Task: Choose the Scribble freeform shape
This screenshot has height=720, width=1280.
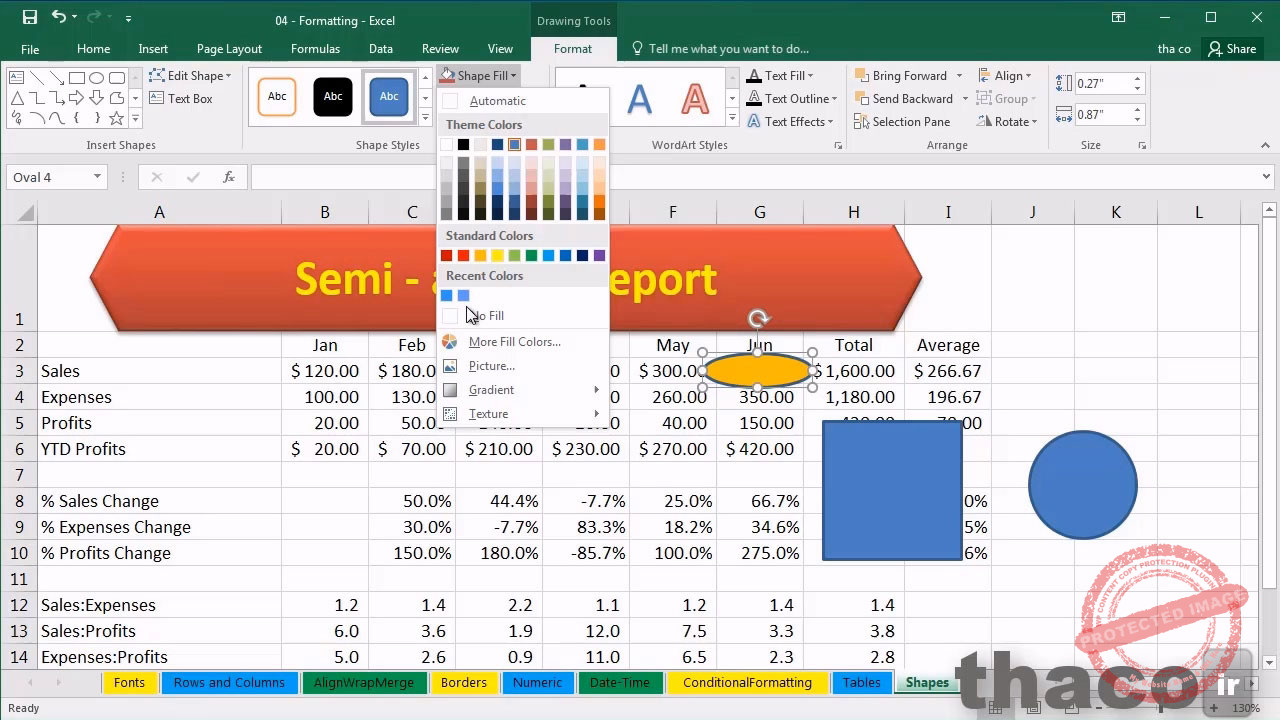Action: coord(16,117)
